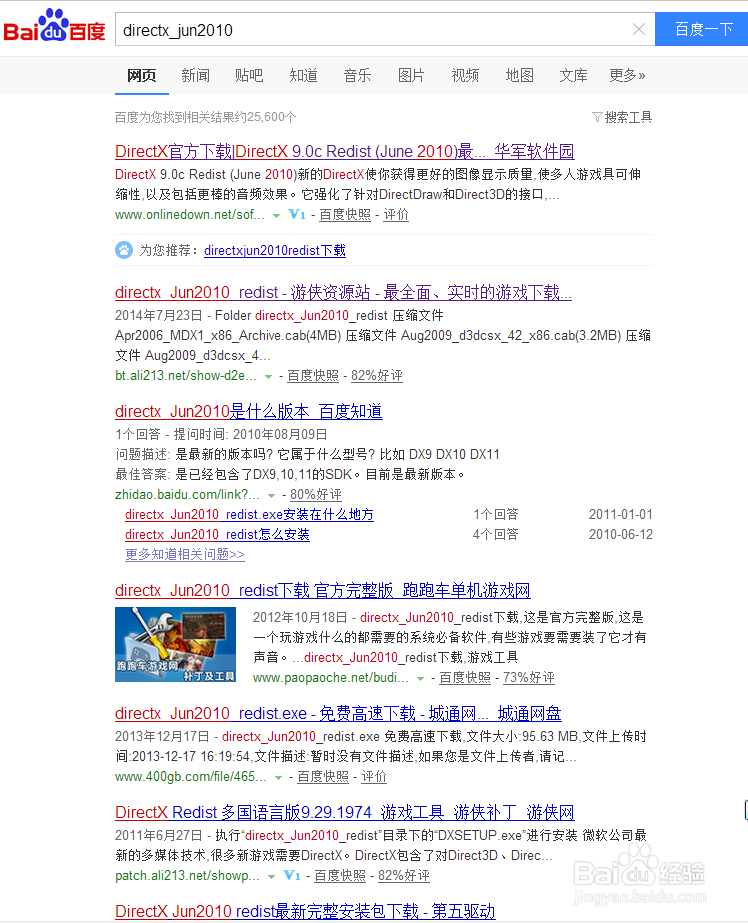This screenshot has width=748, height=923.
Task: Click the paw icon beside 为您推荐
Action: click(124, 250)
